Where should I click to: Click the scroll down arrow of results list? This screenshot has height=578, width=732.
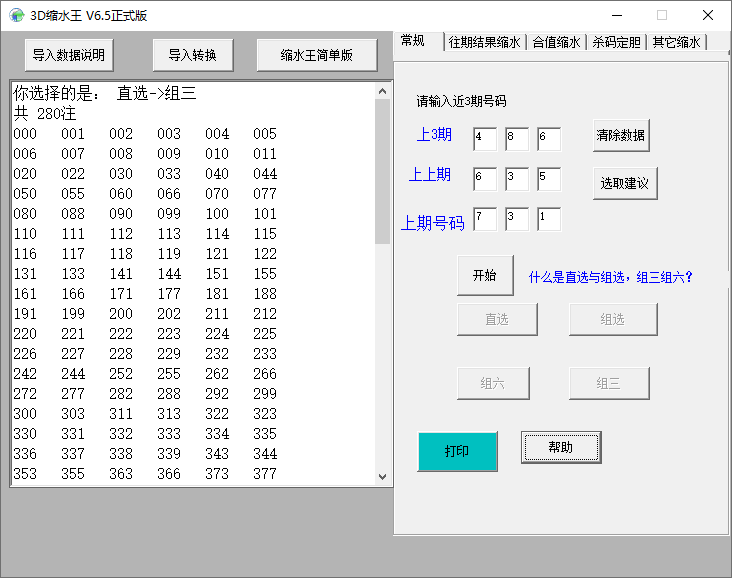coord(382,477)
